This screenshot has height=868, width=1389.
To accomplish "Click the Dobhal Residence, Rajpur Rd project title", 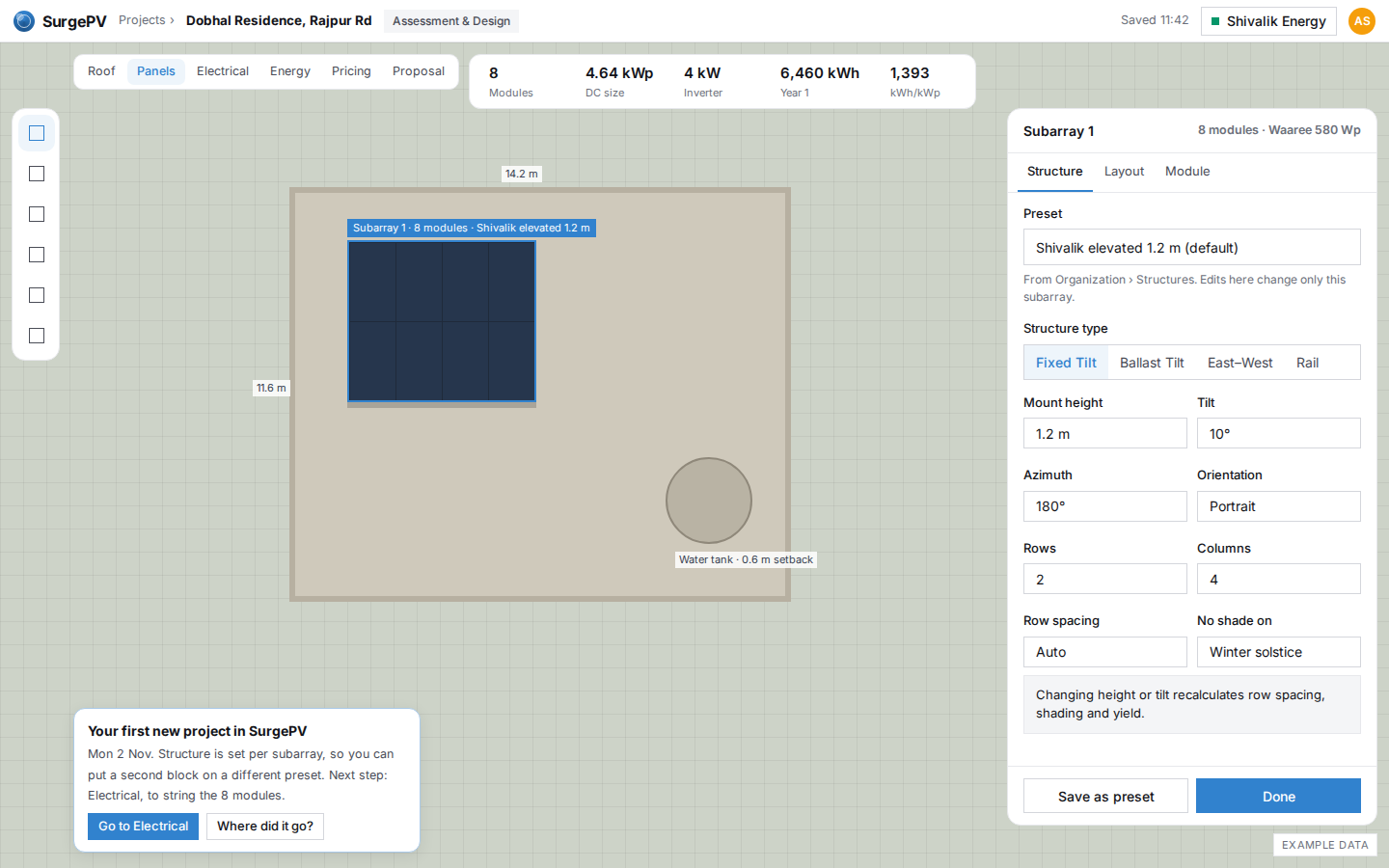I will coord(279,20).
